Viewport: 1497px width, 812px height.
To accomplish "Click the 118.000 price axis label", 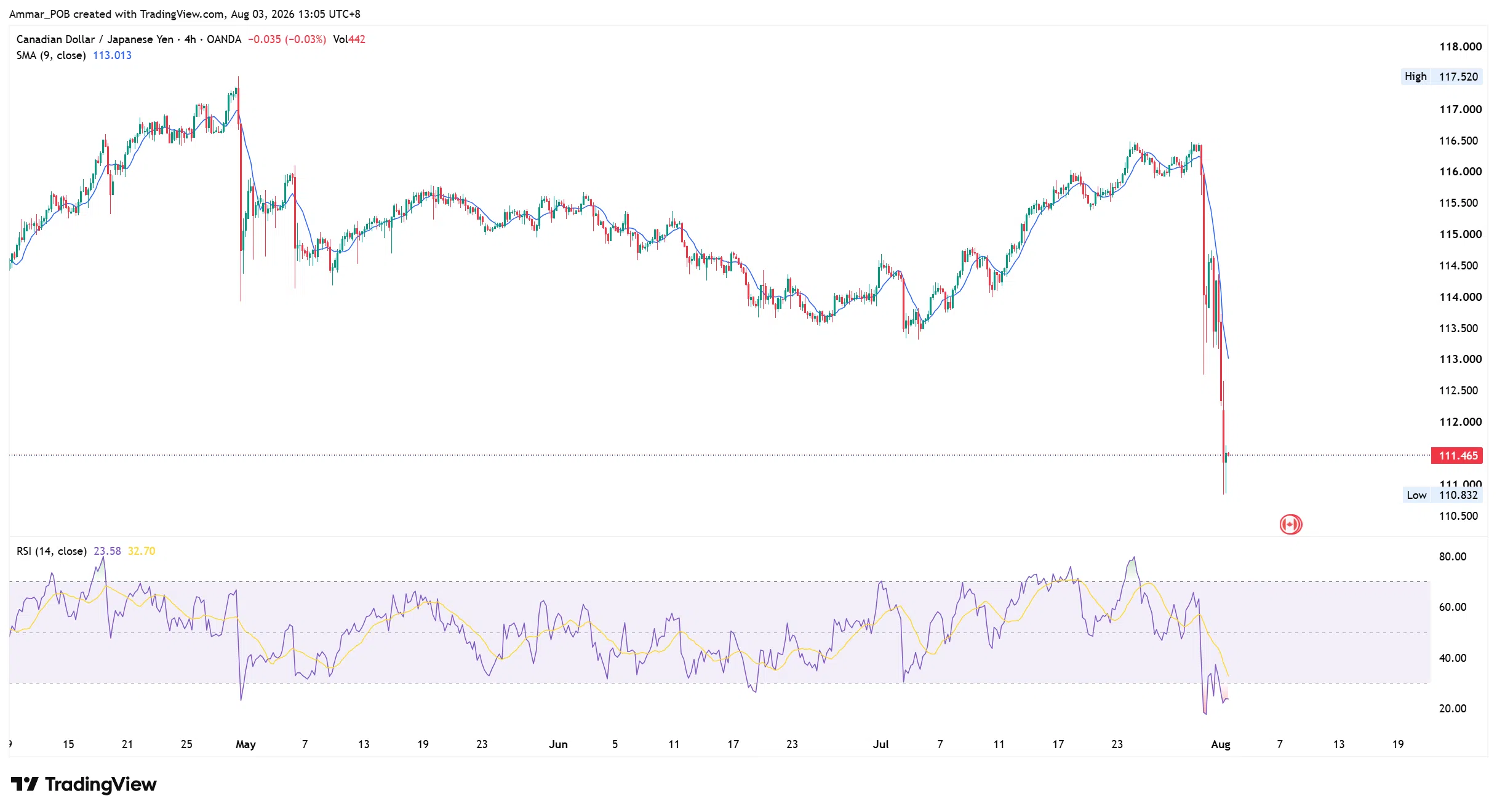I will (1460, 47).
